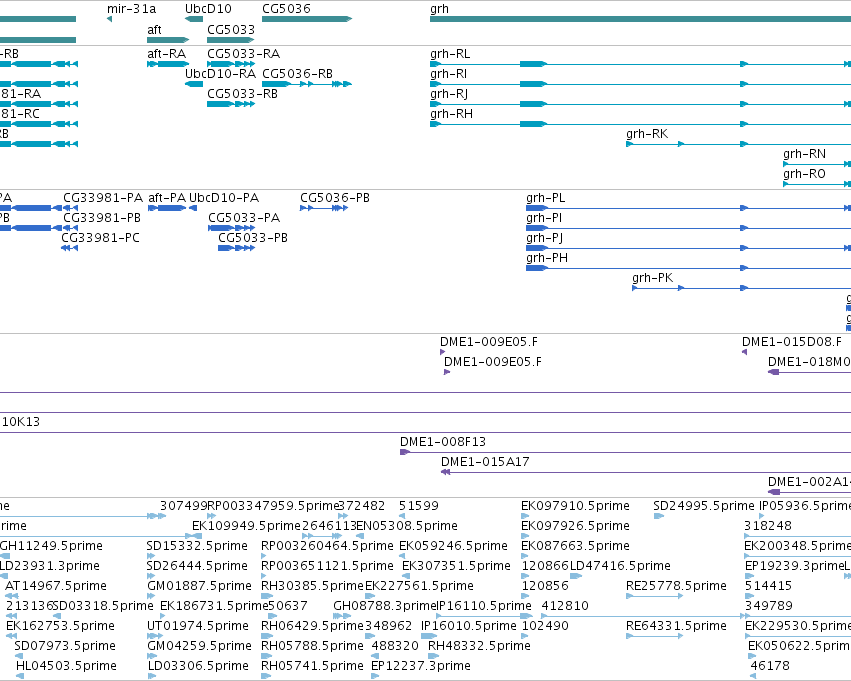Select EST RH06429.5prime

[313, 627]
